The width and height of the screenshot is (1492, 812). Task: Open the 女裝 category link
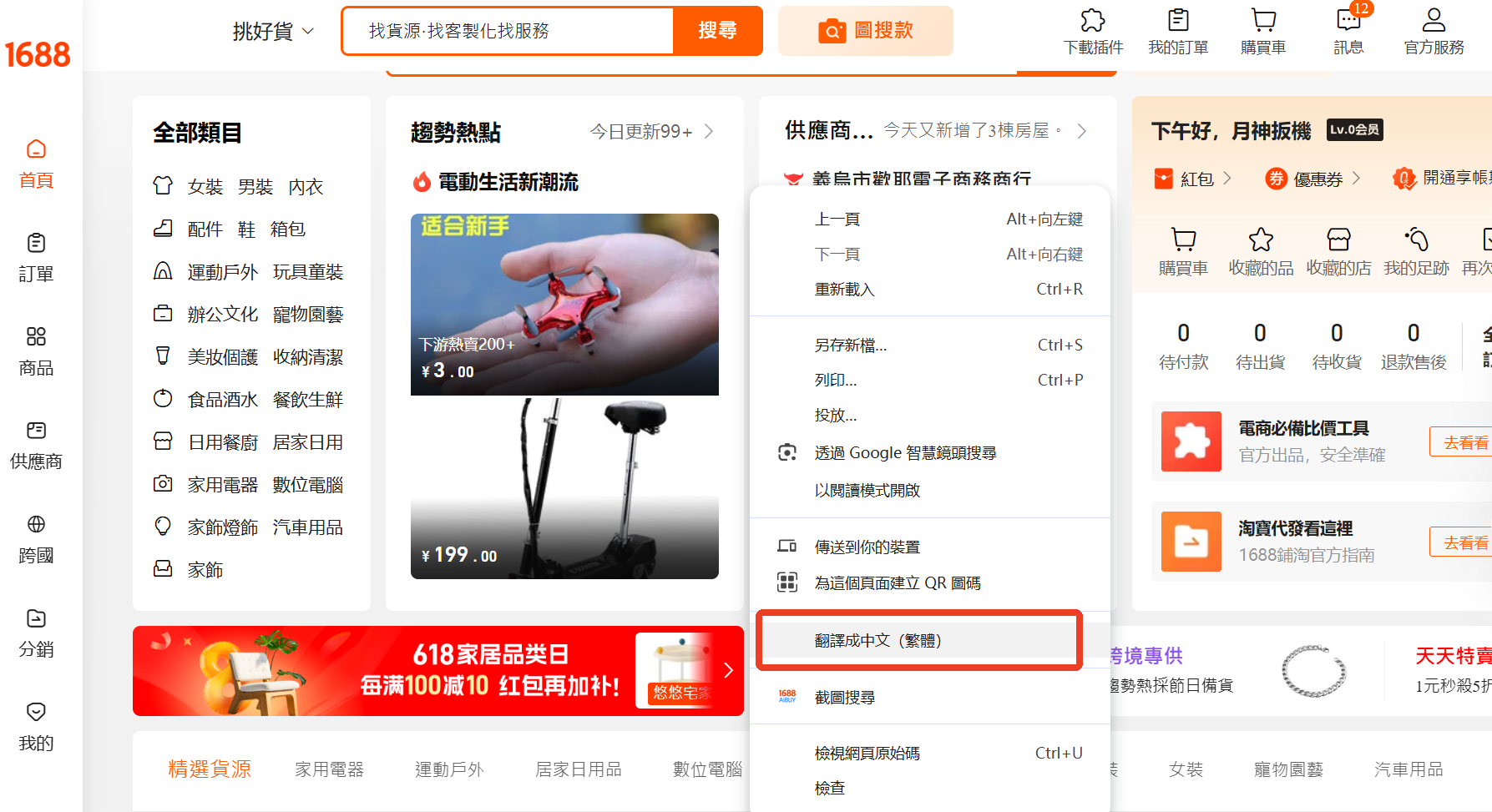click(205, 187)
